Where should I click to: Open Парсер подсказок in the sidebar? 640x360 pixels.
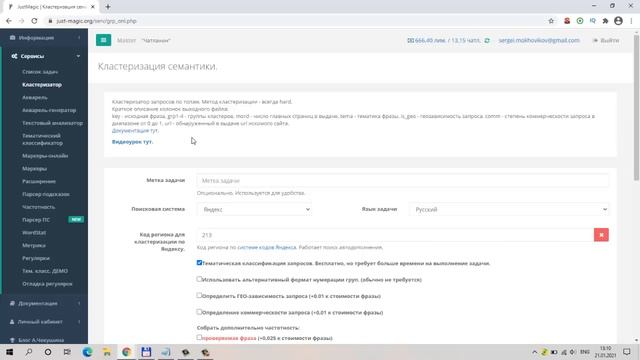(46, 194)
